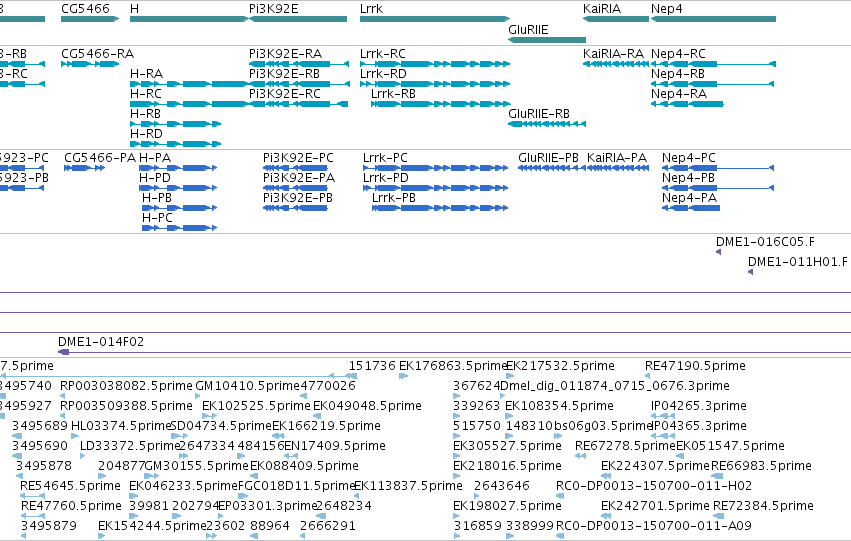Select transcript Pi3K92E-RA
This screenshot has width=851, height=541.
[299, 64]
